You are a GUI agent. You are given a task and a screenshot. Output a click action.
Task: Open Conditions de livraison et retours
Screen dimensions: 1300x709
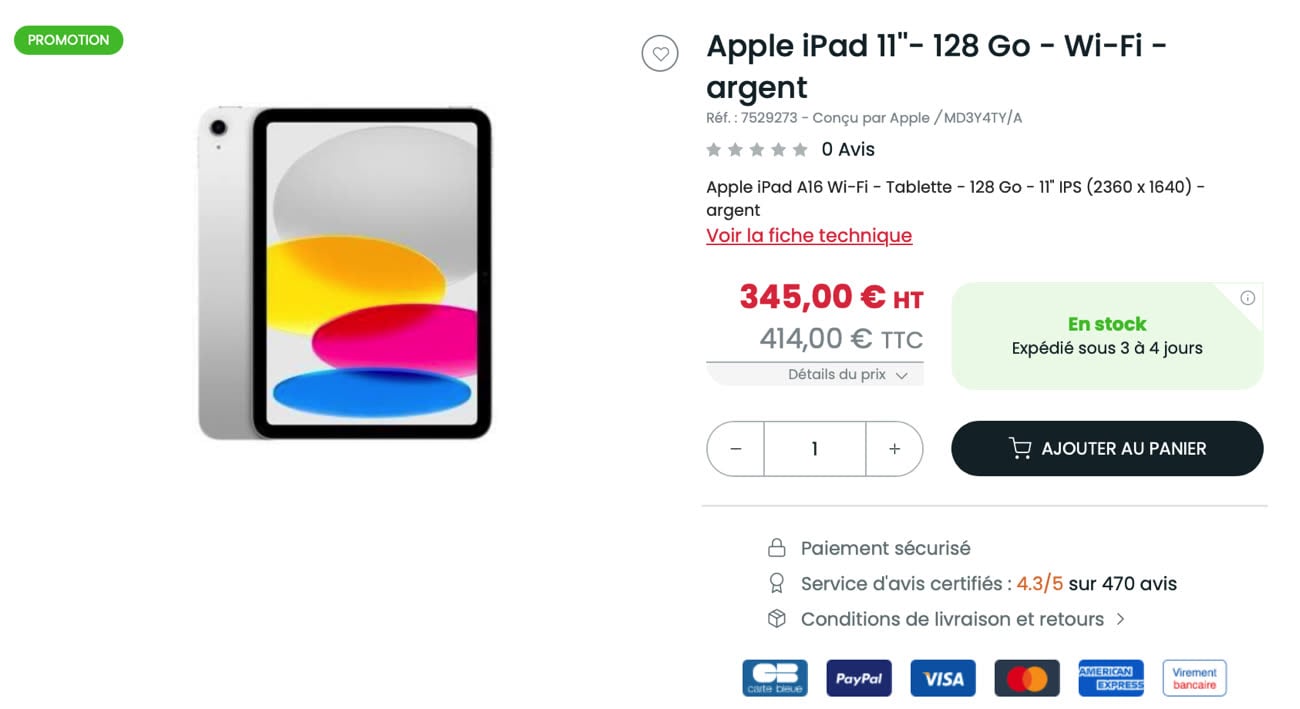coord(952,619)
